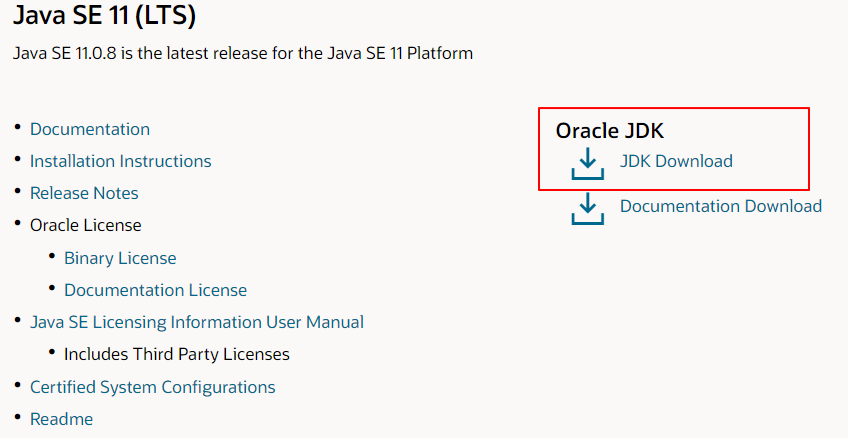
Task: Open the Installation Instructions link
Action: [x=121, y=161]
